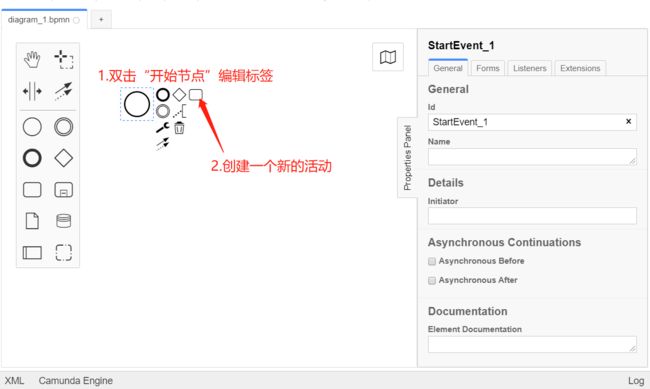Enable Asynchronous Before checkbox
Screen dimensions: 650x389
pyautogui.click(x=432, y=261)
